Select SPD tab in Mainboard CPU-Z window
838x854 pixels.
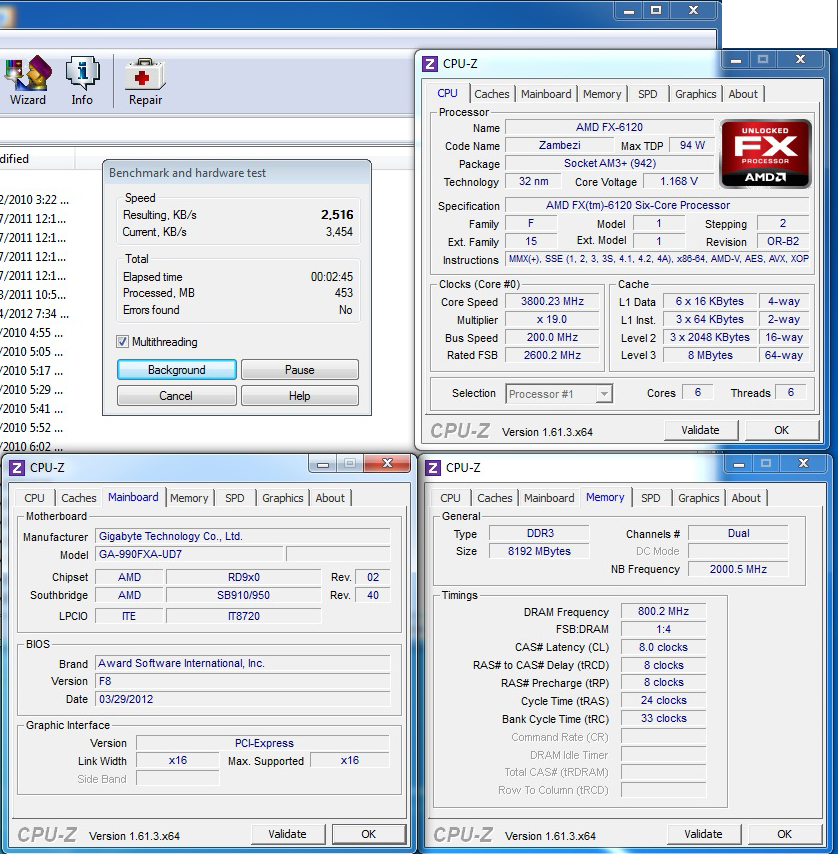tap(235, 498)
